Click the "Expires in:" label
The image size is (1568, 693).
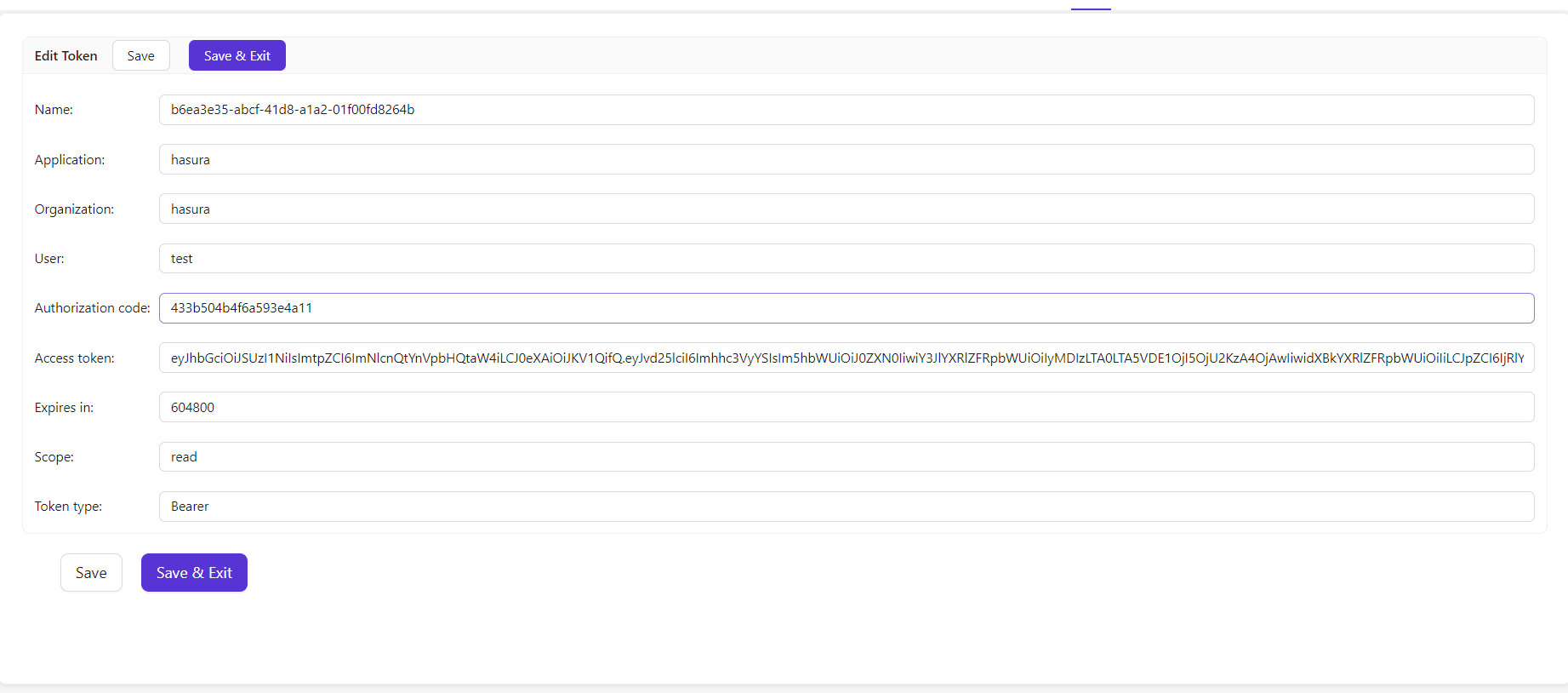click(64, 408)
